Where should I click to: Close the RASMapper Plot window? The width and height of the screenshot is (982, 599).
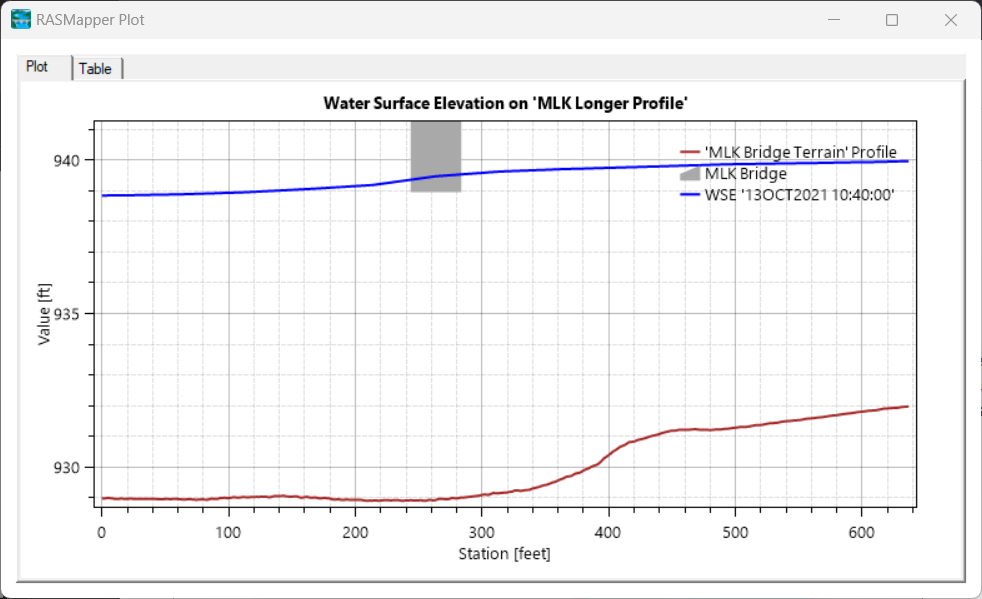pos(950,20)
